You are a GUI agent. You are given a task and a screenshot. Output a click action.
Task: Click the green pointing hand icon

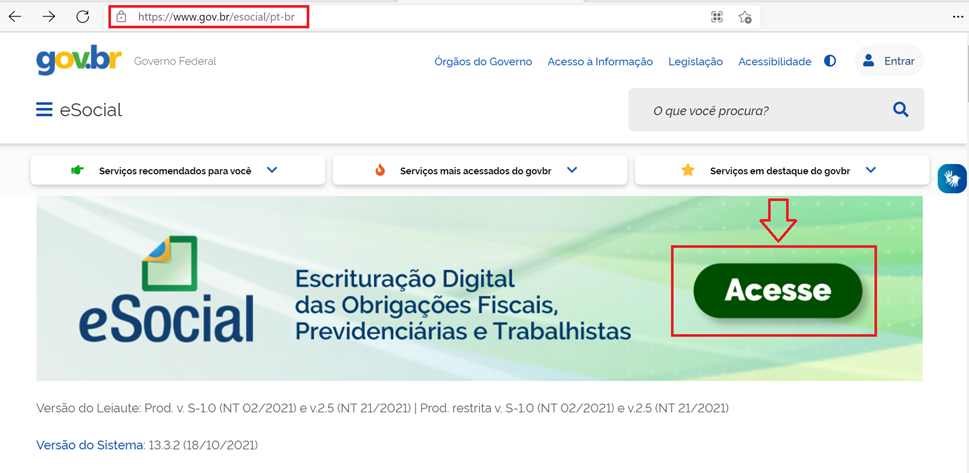tap(77, 170)
